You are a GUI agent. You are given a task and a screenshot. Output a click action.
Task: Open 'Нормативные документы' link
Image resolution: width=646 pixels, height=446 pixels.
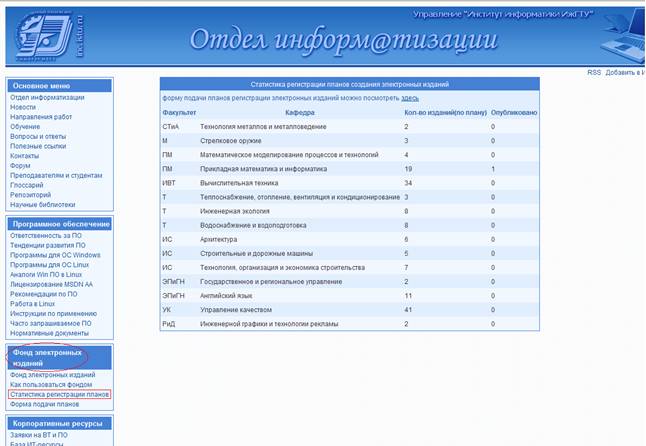pyautogui.click(x=49, y=333)
